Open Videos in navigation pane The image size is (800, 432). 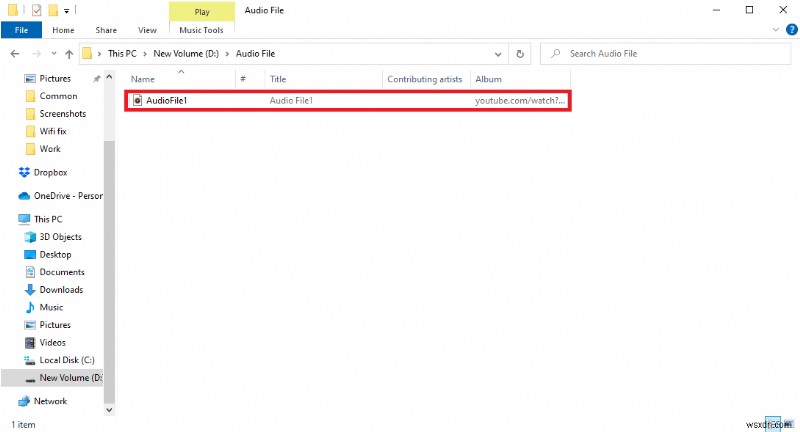pyautogui.click(x=53, y=342)
